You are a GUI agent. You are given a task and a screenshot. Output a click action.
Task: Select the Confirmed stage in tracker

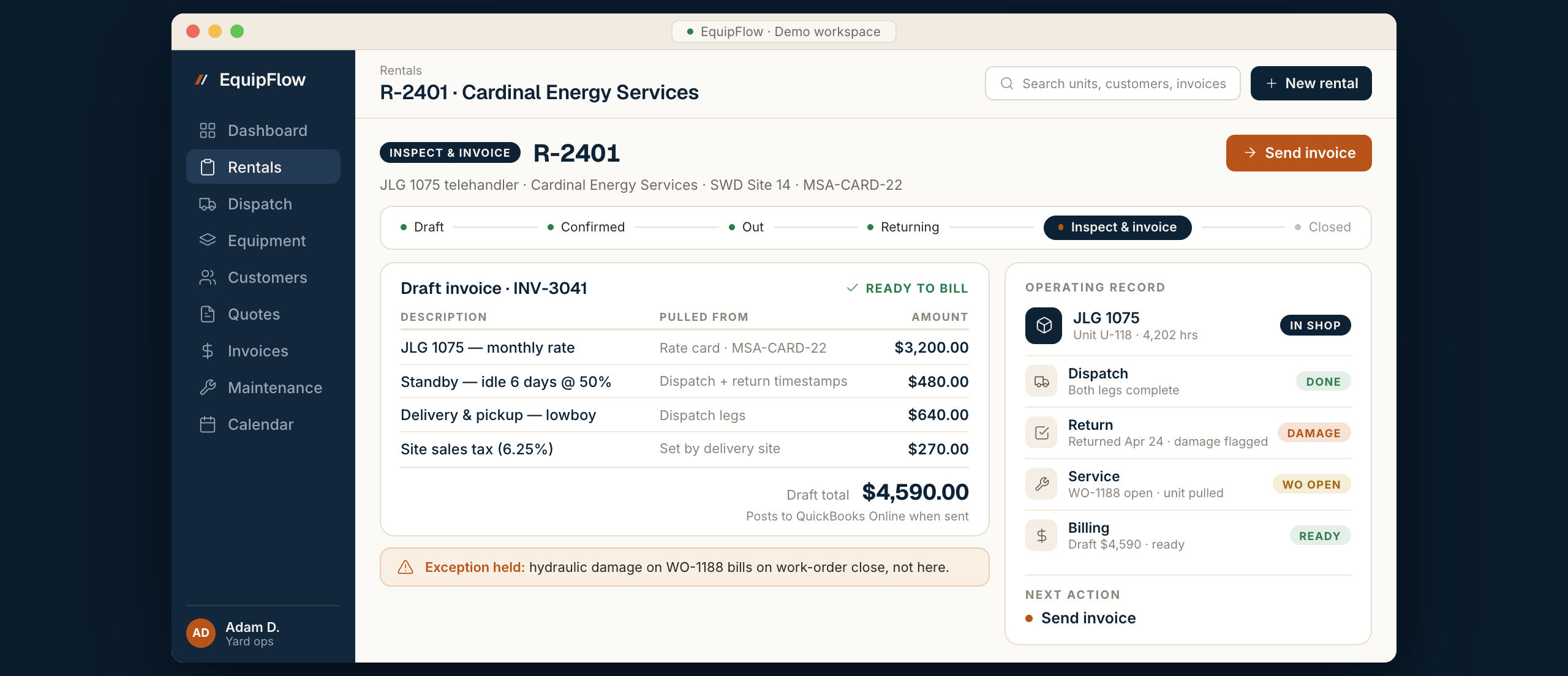pos(586,227)
